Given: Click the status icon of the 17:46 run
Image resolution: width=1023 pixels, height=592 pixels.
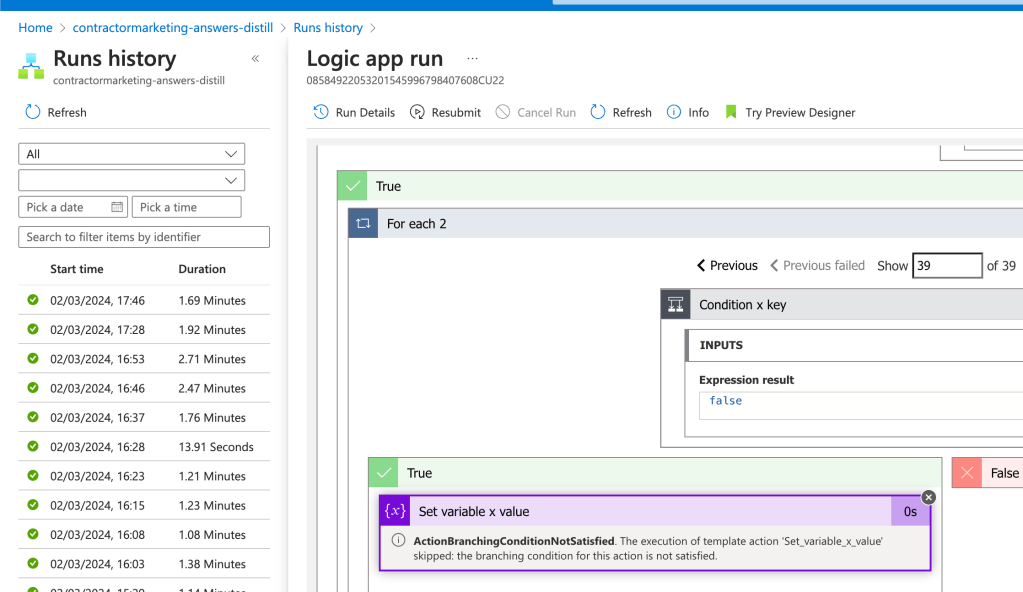Looking at the screenshot, I should (x=33, y=300).
